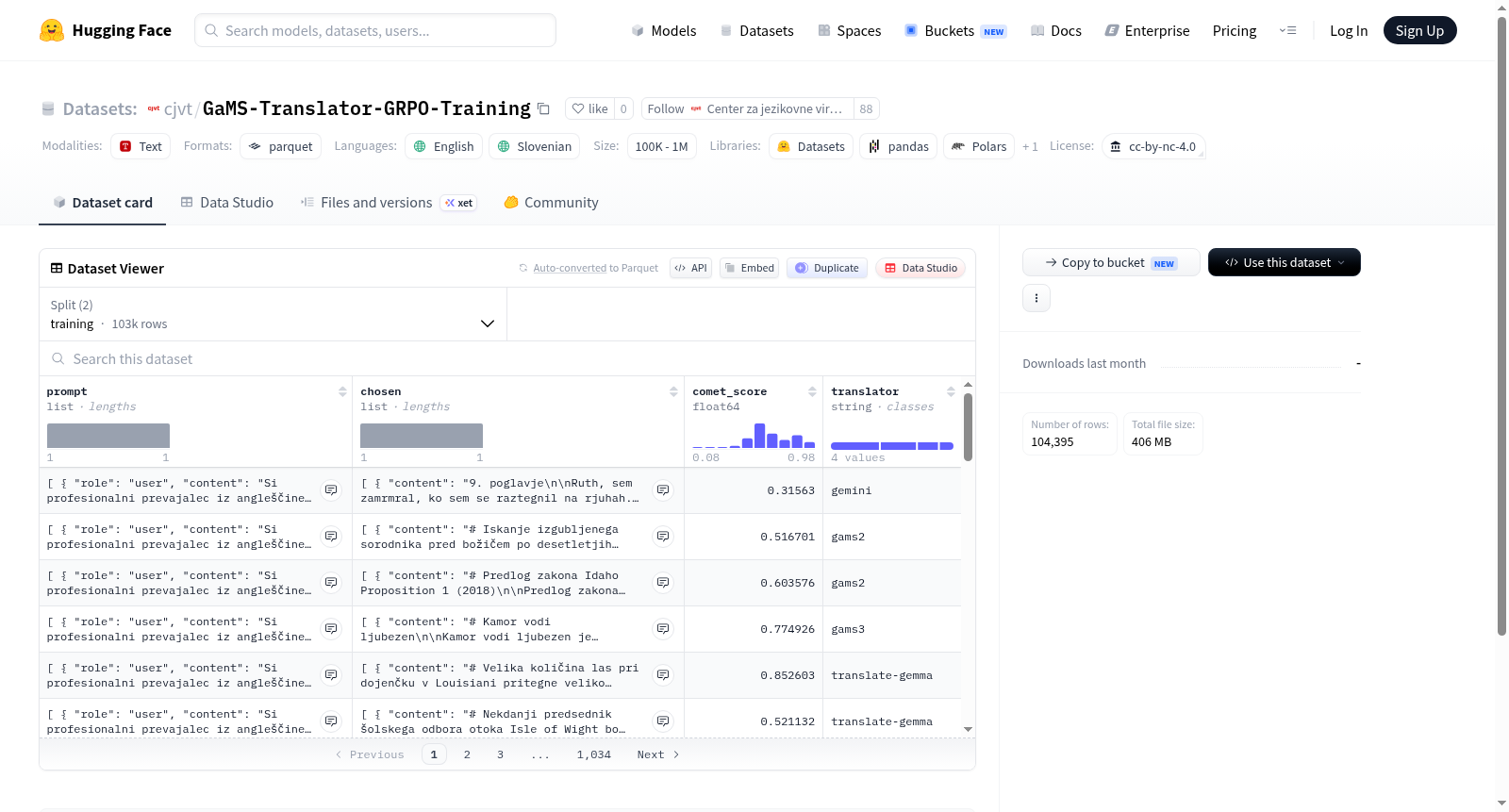Open expand icon for gemini row prompt cell
The image size is (1509, 812).
tap(331, 490)
